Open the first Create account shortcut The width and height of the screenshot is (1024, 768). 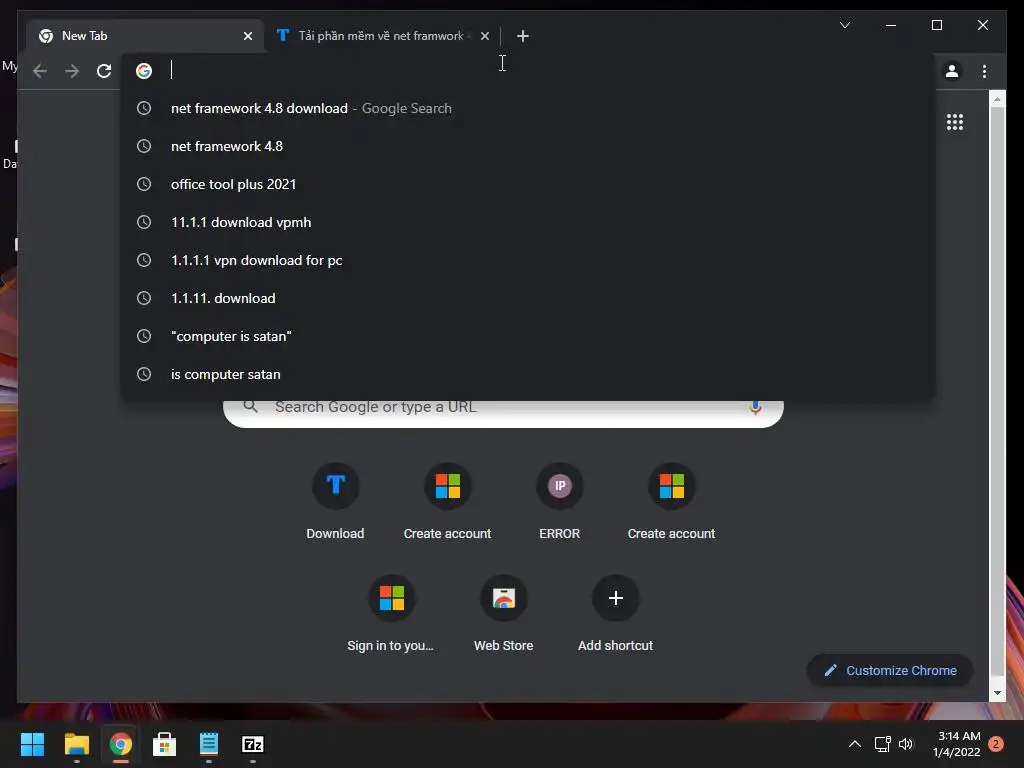(x=447, y=501)
